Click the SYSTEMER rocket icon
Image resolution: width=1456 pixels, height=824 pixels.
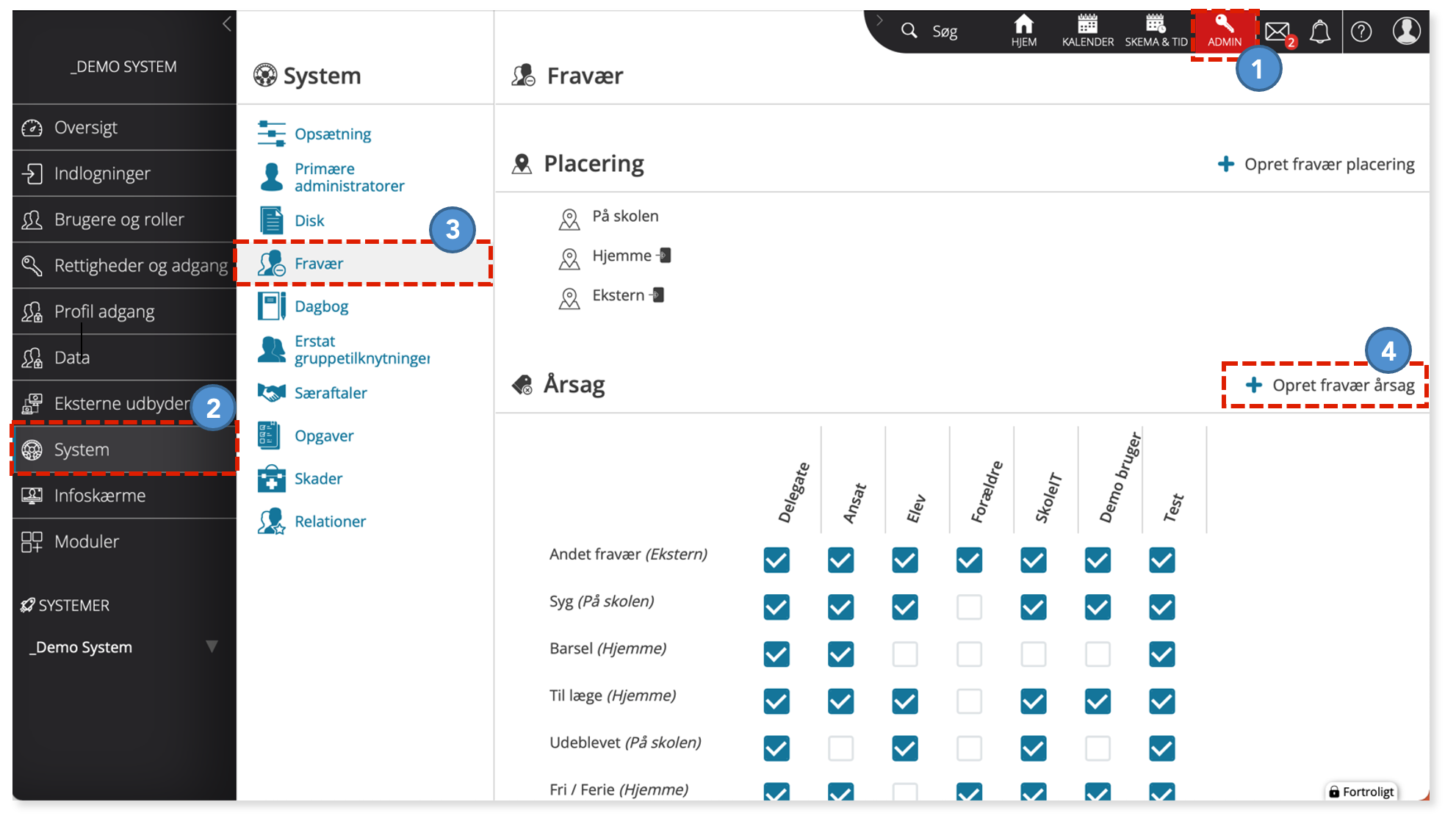pyautogui.click(x=28, y=605)
